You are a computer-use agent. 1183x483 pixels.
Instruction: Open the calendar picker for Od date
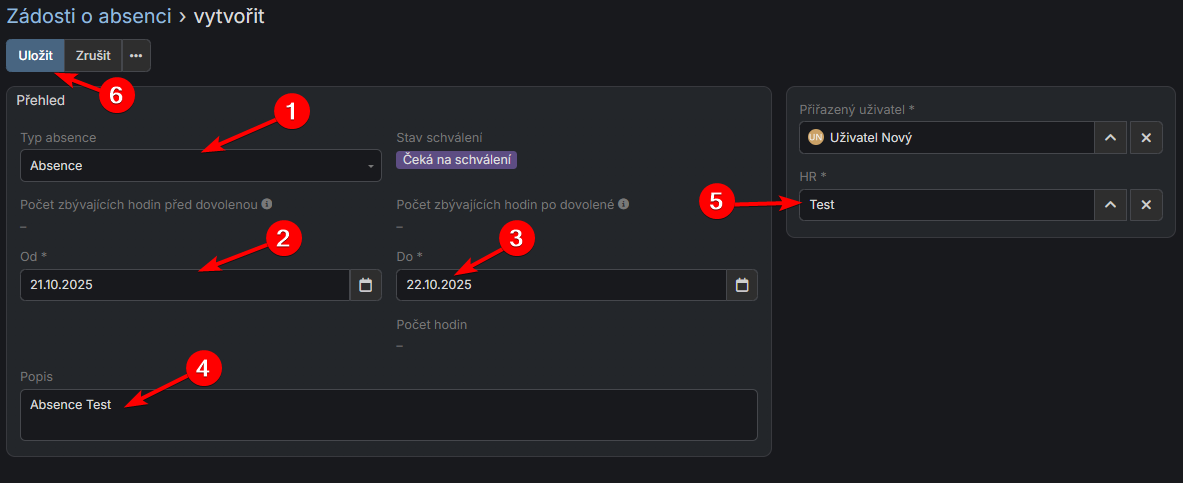pyautogui.click(x=365, y=285)
